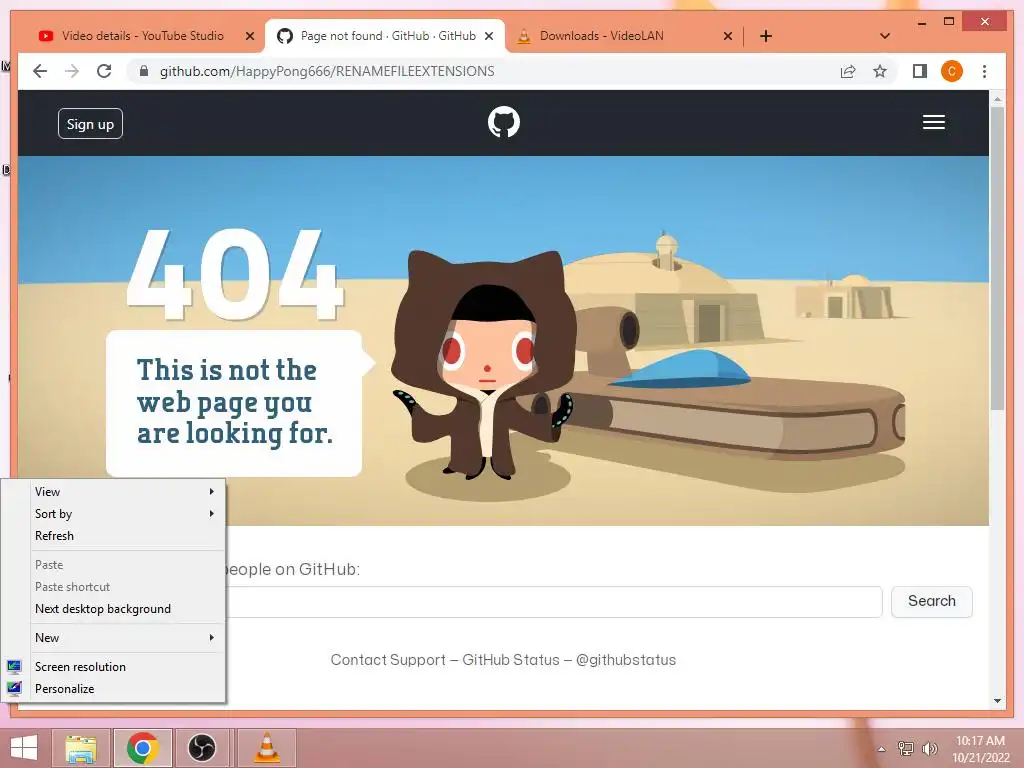The width and height of the screenshot is (1024, 768).
Task: Open File Explorer from taskbar
Action: coord(81,748)
